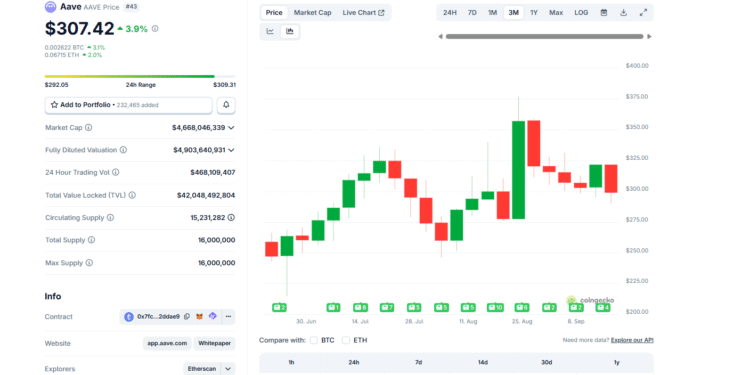
Task: Click the info icon beside 3.9% change
Action: 155,29
